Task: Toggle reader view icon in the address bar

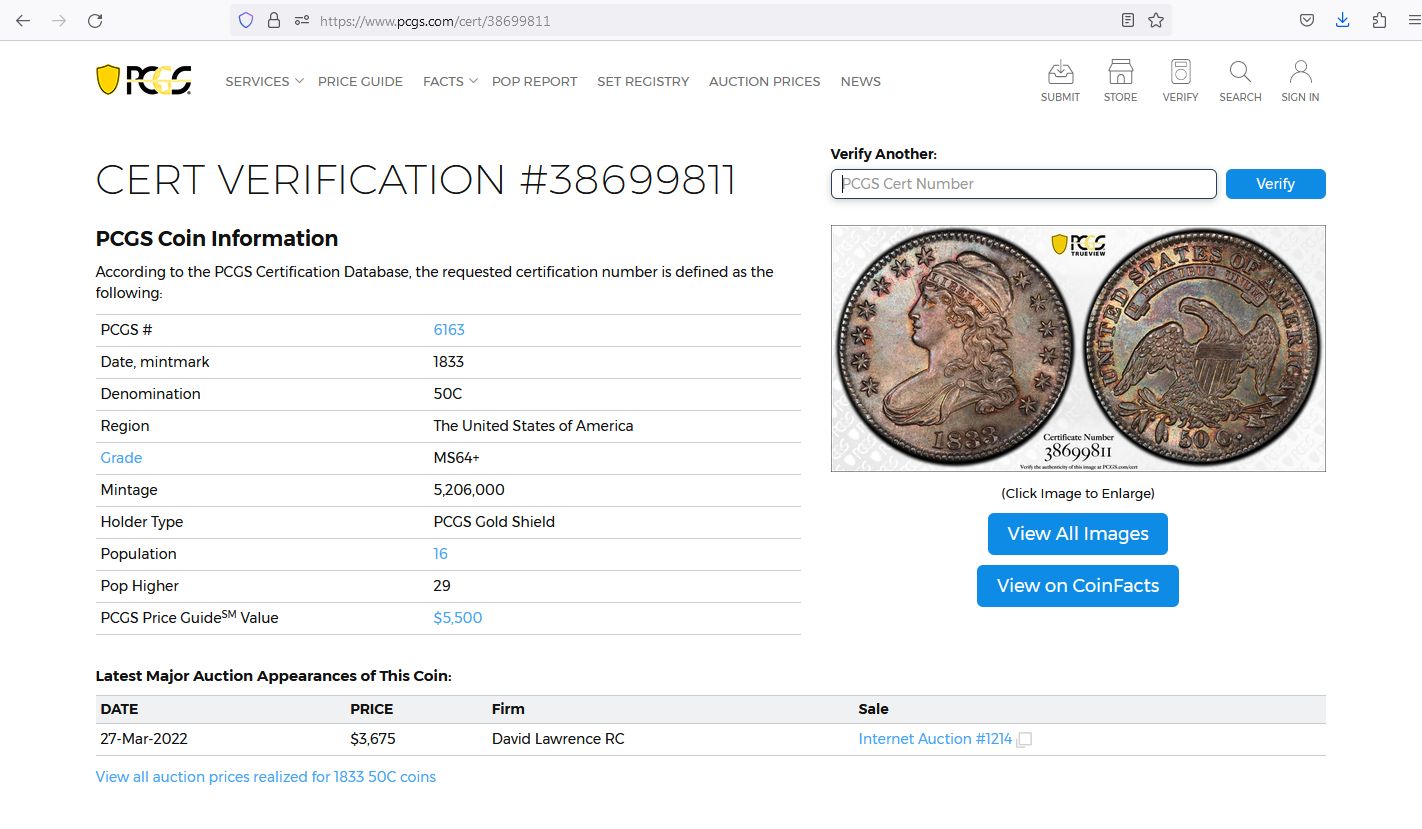Action: pyautogui.click(x=1128, y=20)
